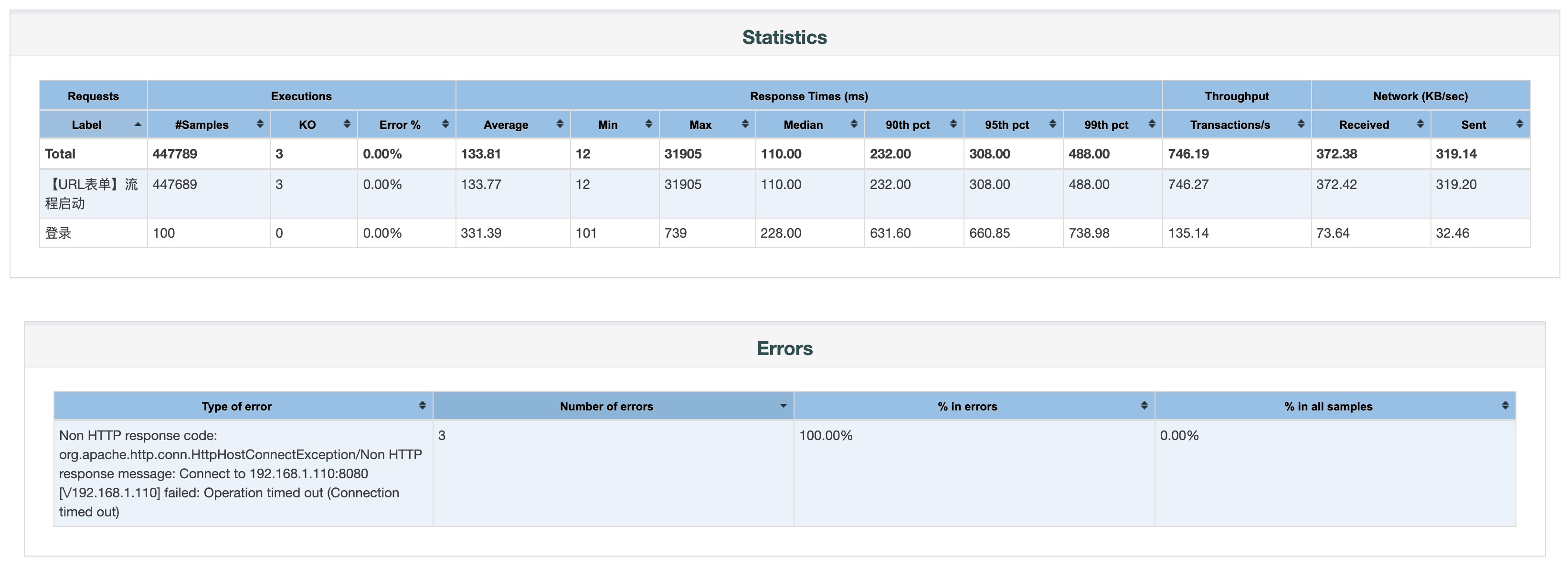Click sort arrows icon on Median column
Viewport: 1568px width, 567px height.
coord(854,124)
